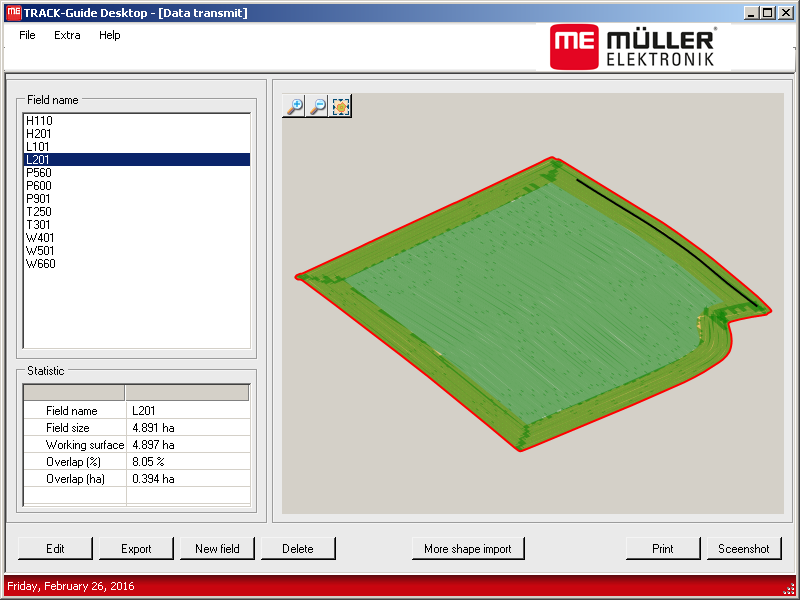Screen dimensions: 800x600
Task: Choose field W660 from Field name list
Action: [x=41, y=264]
